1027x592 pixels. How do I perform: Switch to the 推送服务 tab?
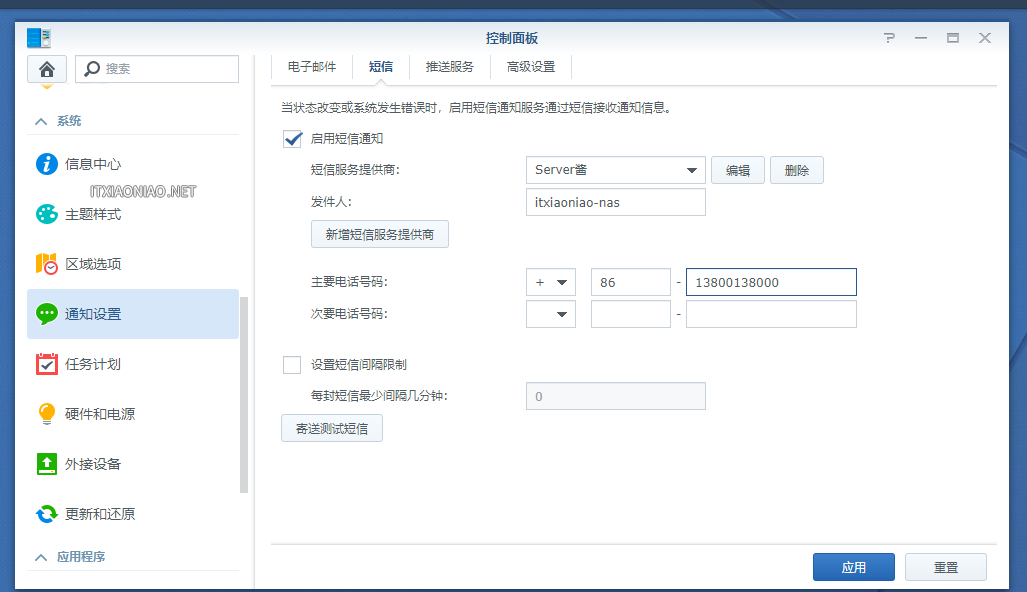449,67
